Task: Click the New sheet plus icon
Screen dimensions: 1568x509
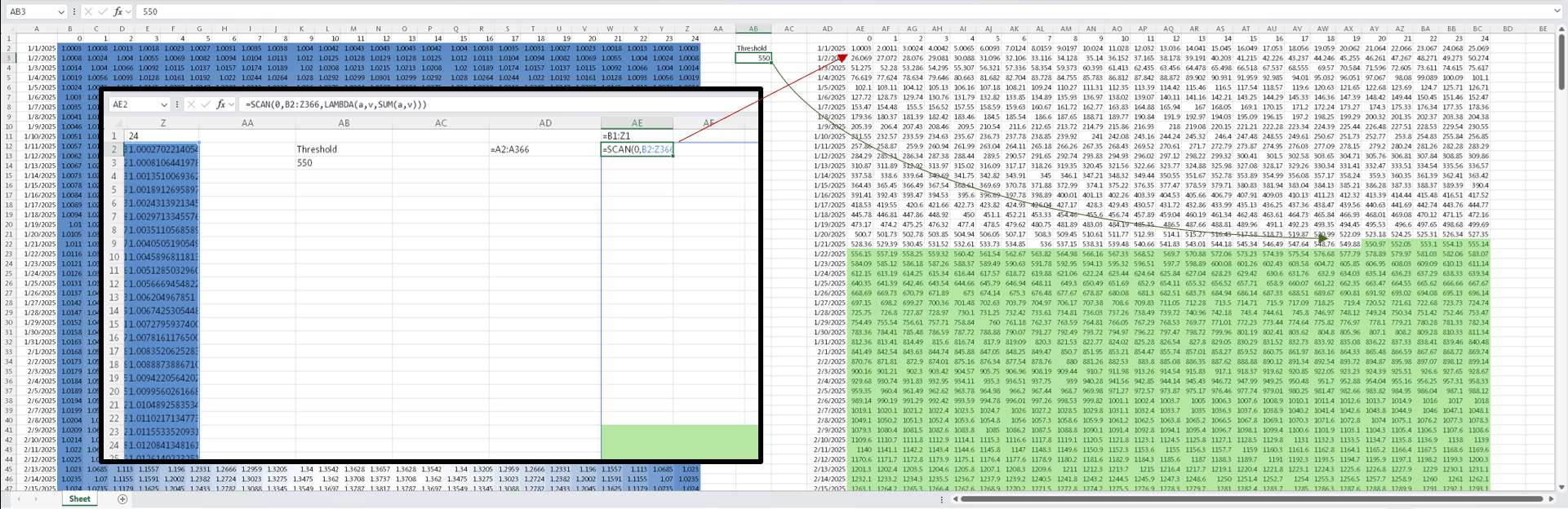Action: pyautogui.click(x=122, y=499)
